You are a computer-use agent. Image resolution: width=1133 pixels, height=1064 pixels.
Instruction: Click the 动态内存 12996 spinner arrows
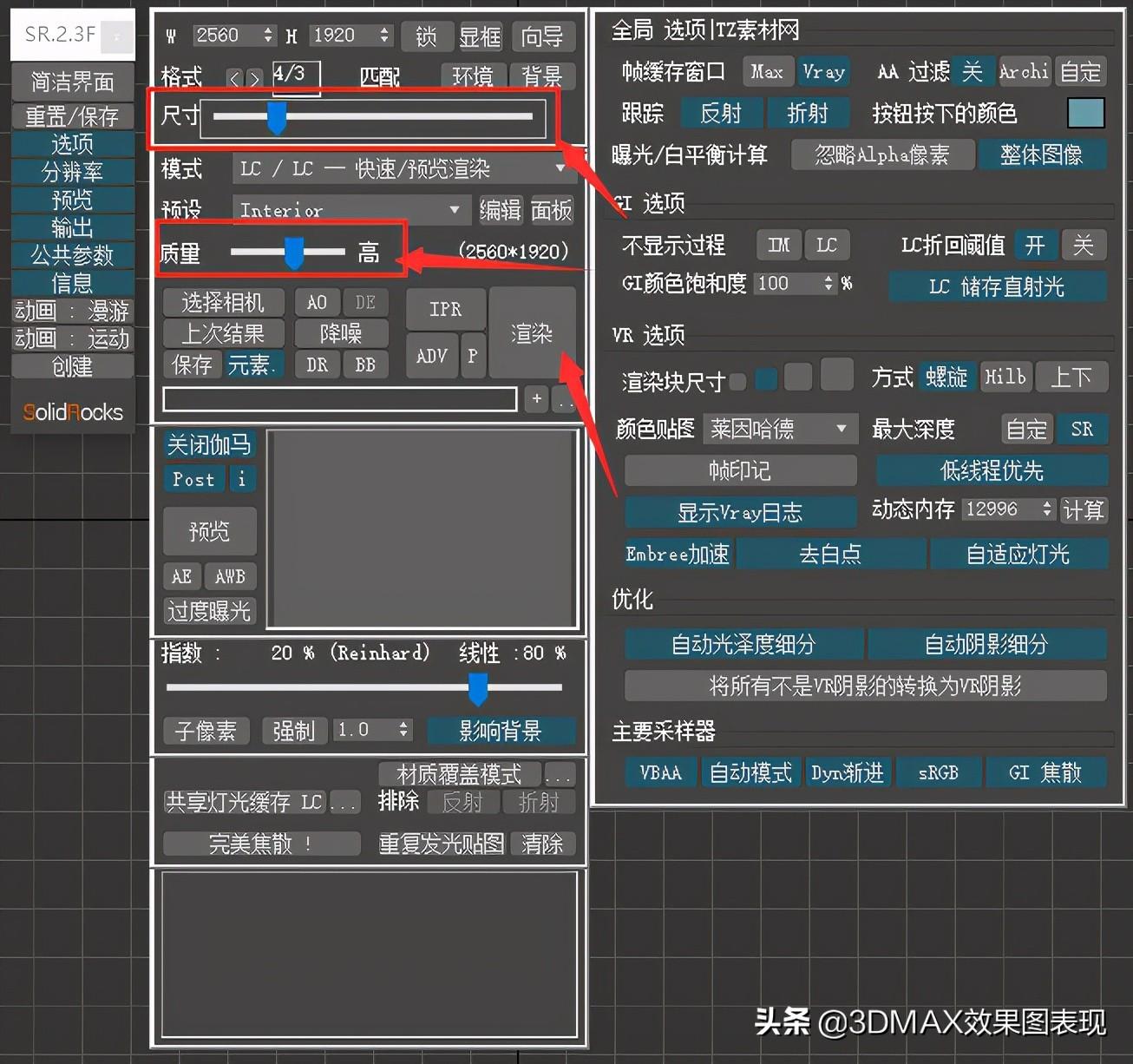1047,509
